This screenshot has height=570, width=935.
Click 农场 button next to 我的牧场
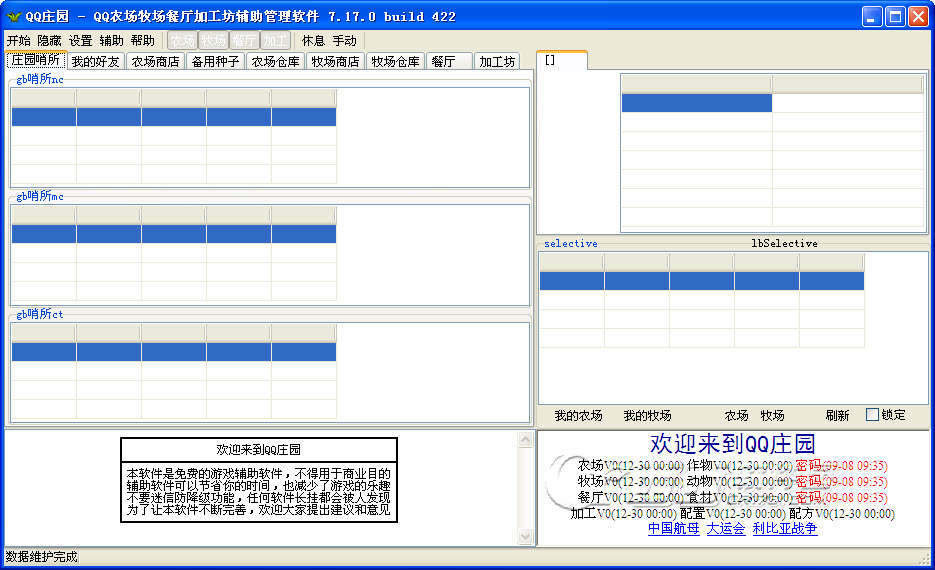pyautogui.click(x=736, y=416)
